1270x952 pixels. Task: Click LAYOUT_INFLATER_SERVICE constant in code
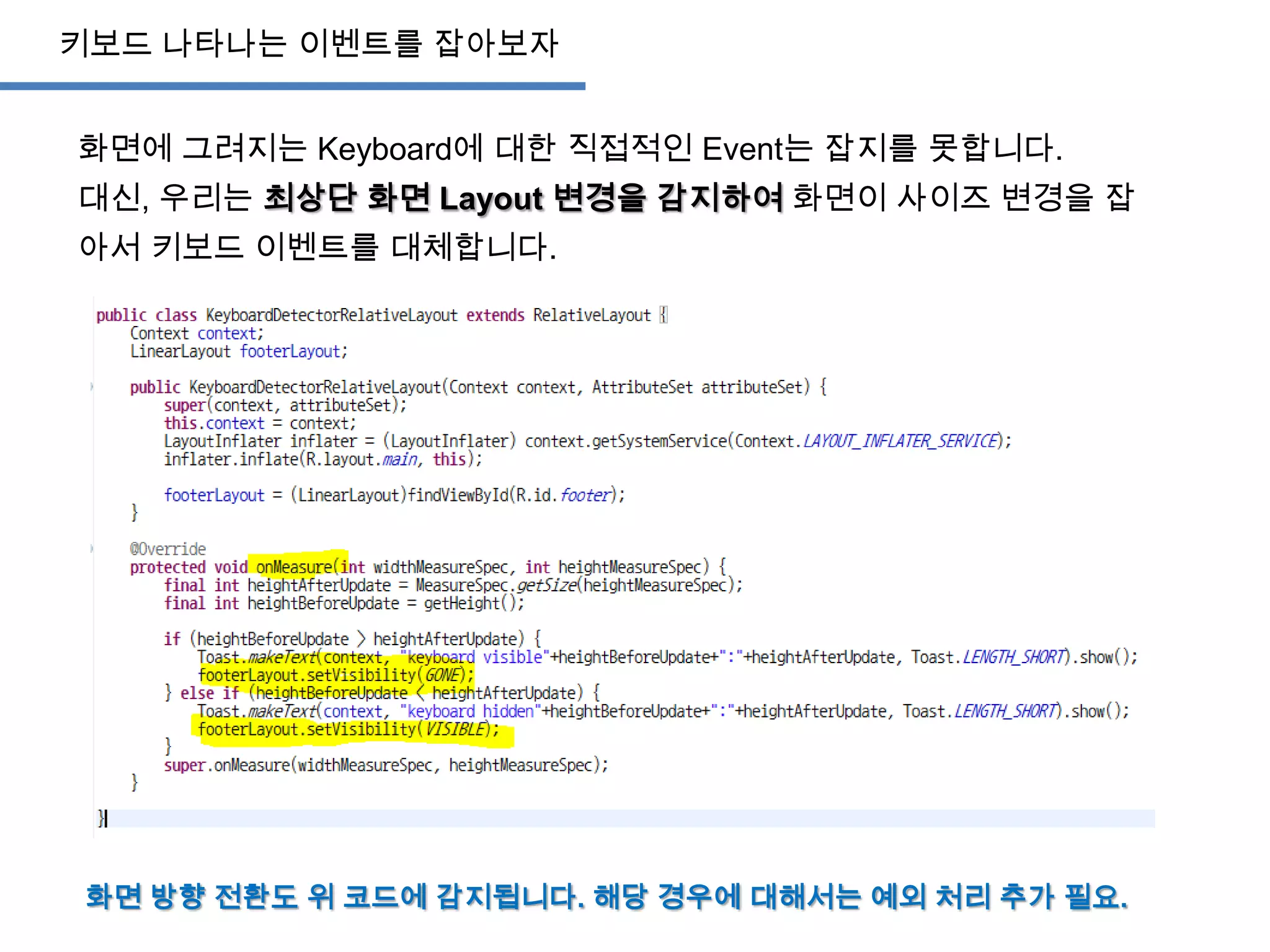902,441
